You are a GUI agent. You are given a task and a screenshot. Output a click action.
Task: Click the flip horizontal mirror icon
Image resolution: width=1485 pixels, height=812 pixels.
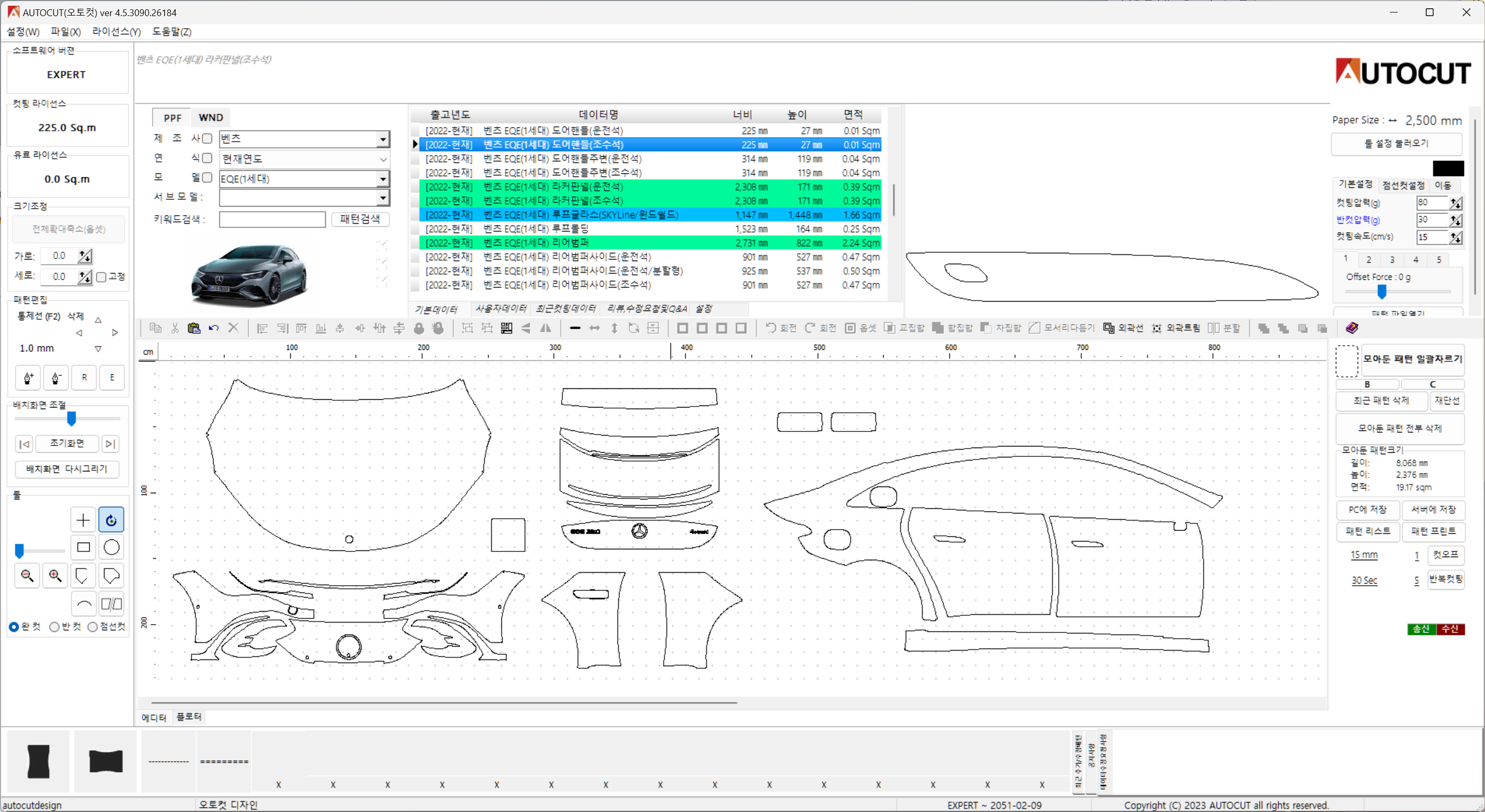(x=545, y=328)
